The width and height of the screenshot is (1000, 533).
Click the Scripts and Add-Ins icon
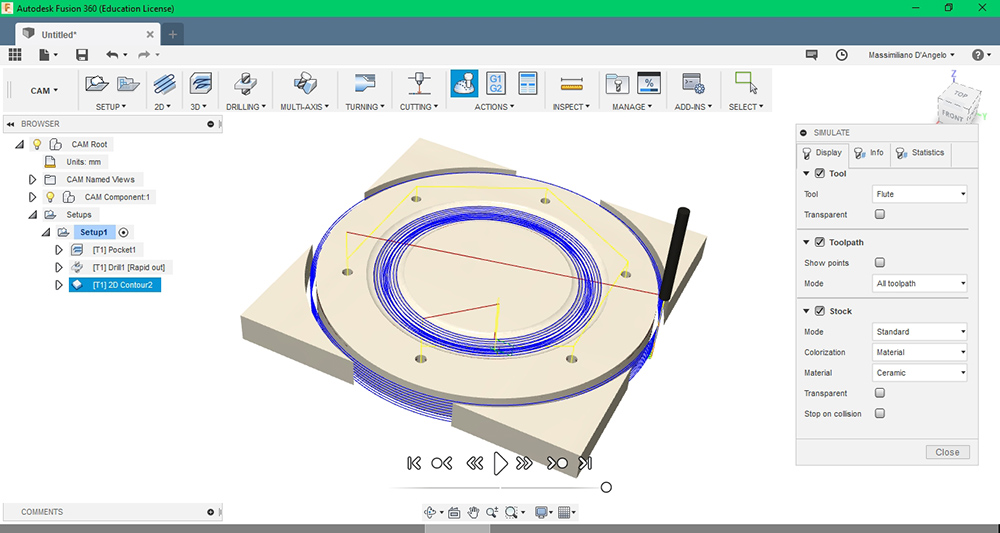pyautogui.click(x=693, y=84)
